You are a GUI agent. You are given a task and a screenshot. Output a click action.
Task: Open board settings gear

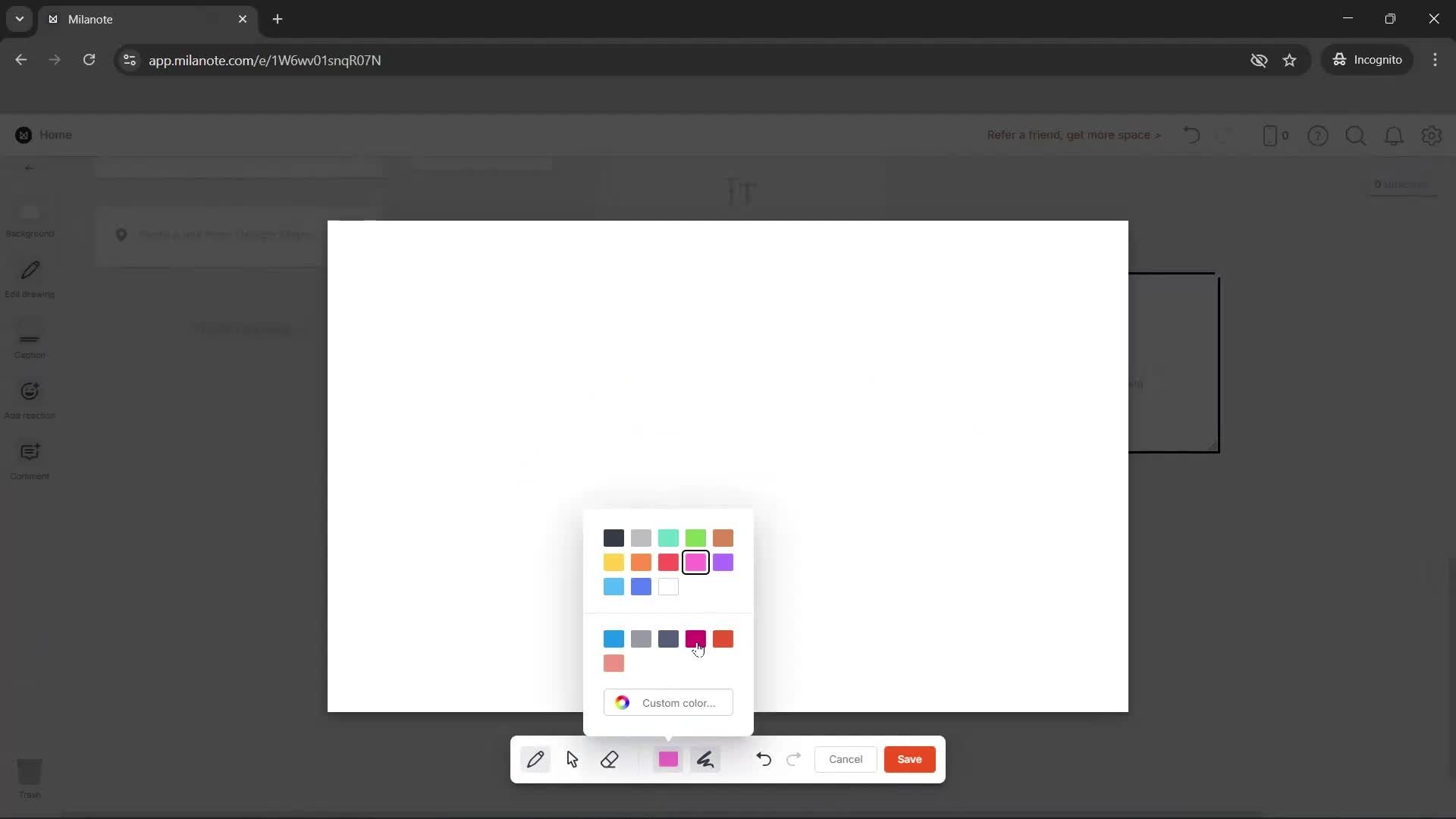point(1432,135)
